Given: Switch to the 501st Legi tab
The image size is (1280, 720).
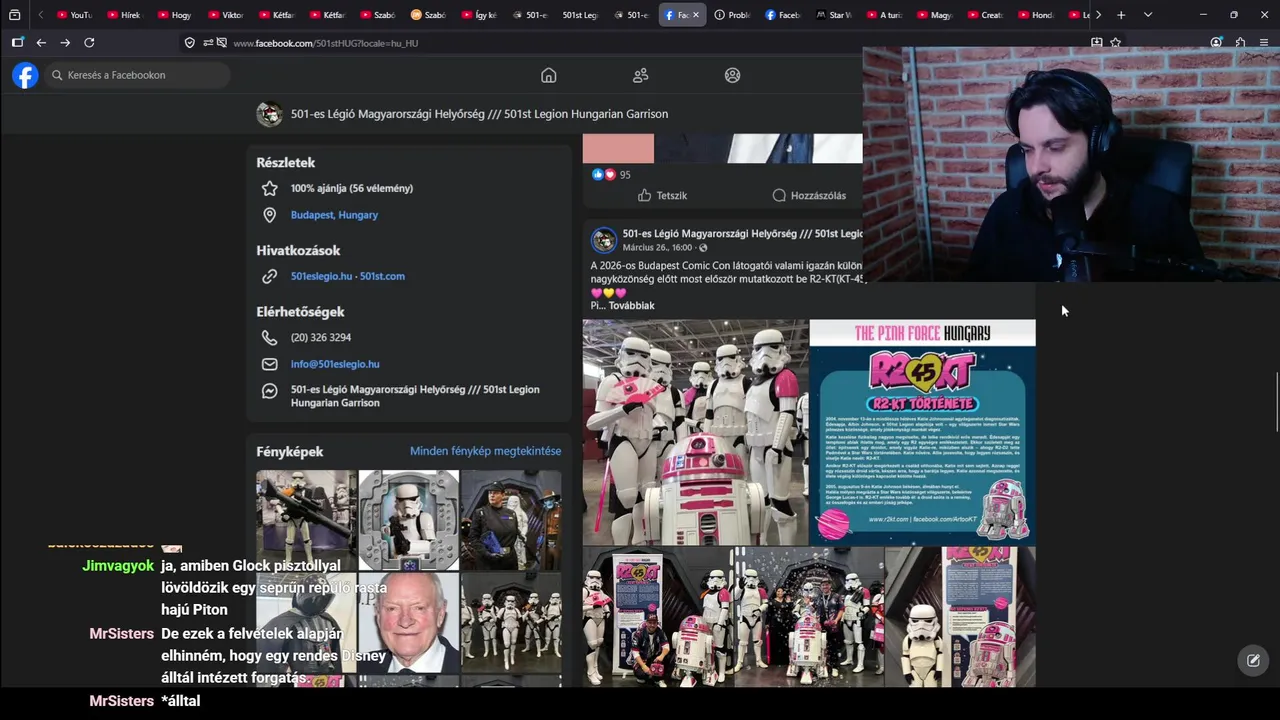Looking at the screenshot, I should tap(580, 15).
